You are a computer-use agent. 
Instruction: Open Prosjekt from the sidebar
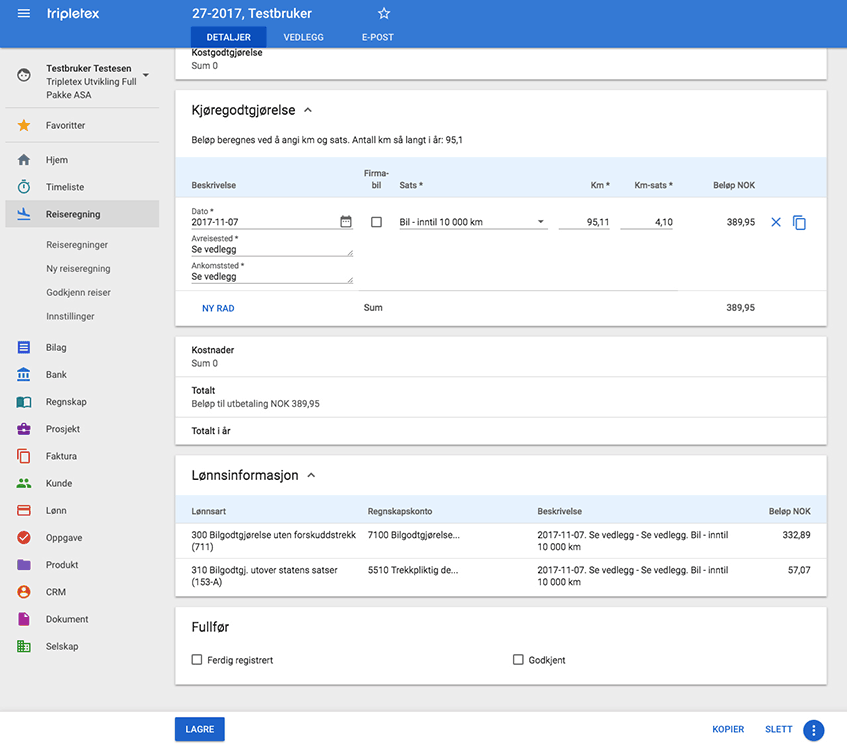(x=62, y=429)
